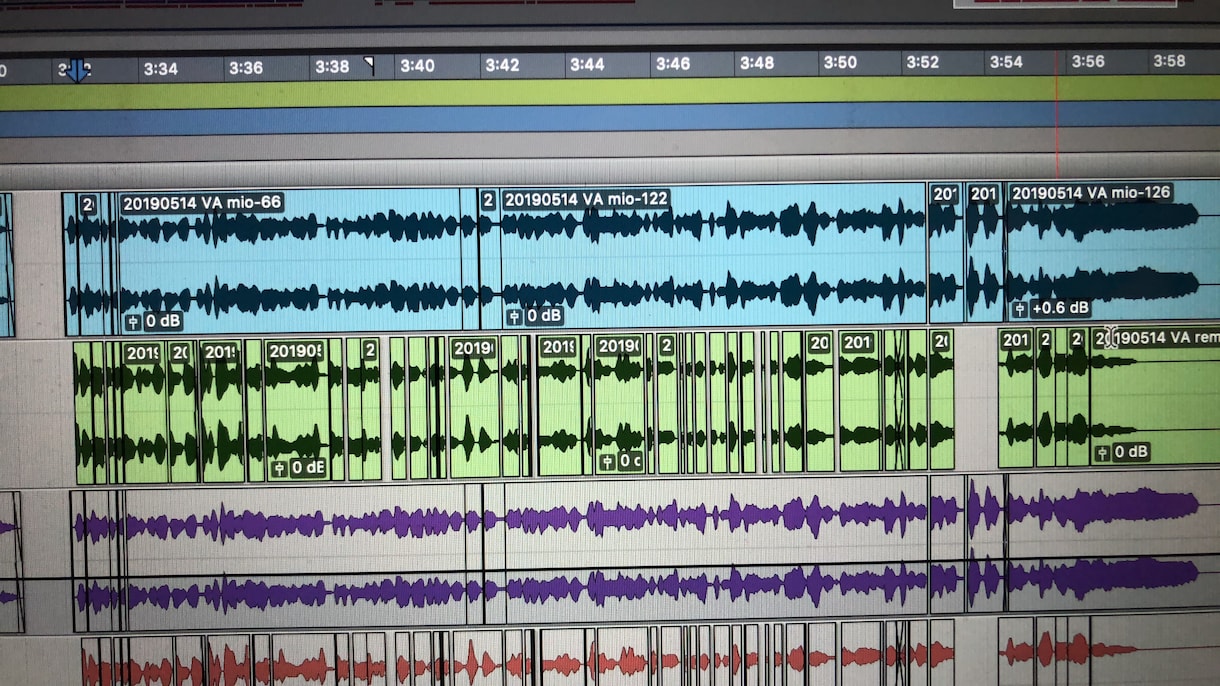Open clip gain fader icon on mio-122 clip
Viewport: 1220px width, 686px height.
pyautogui.click(x=515, y=317)
